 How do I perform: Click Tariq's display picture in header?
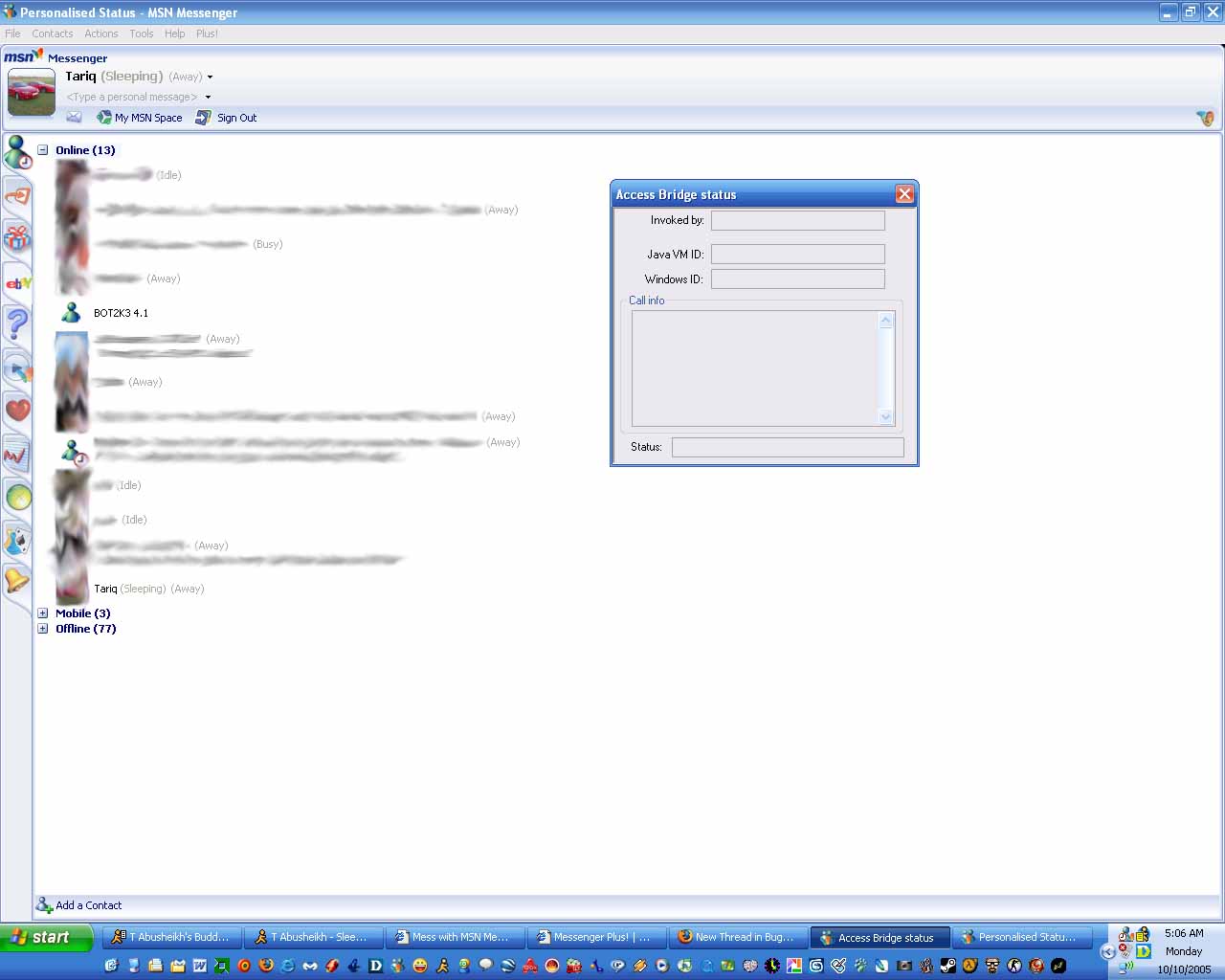coord(32,93)
